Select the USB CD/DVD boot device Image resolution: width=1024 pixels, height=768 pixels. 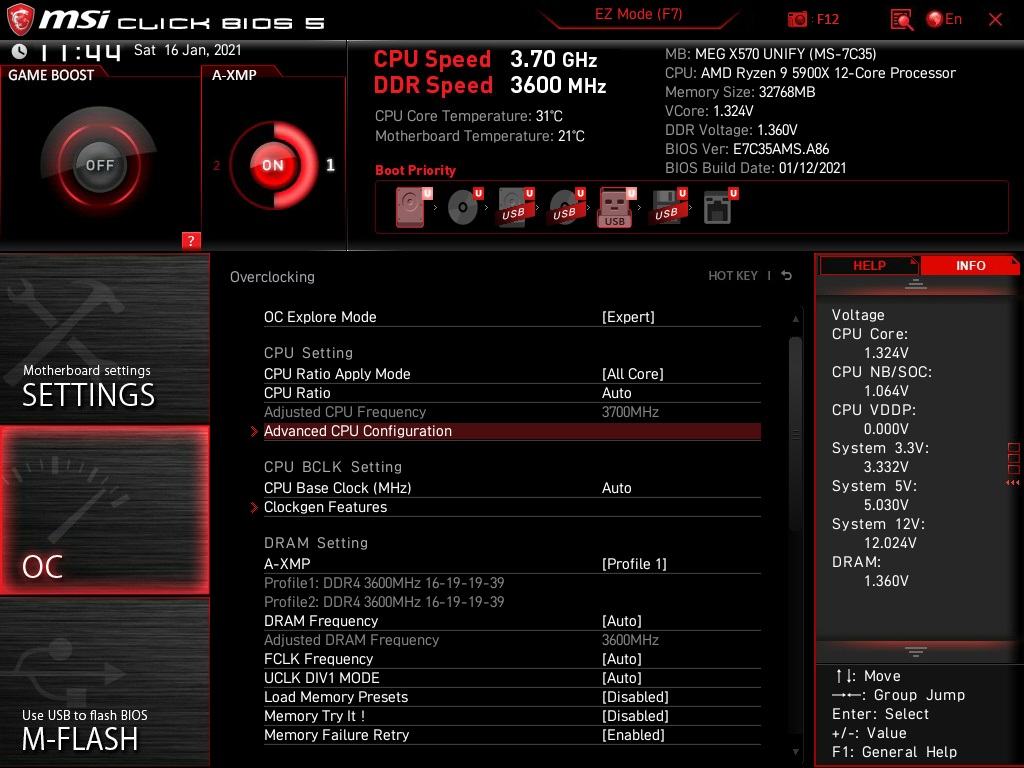coord(567,207)
